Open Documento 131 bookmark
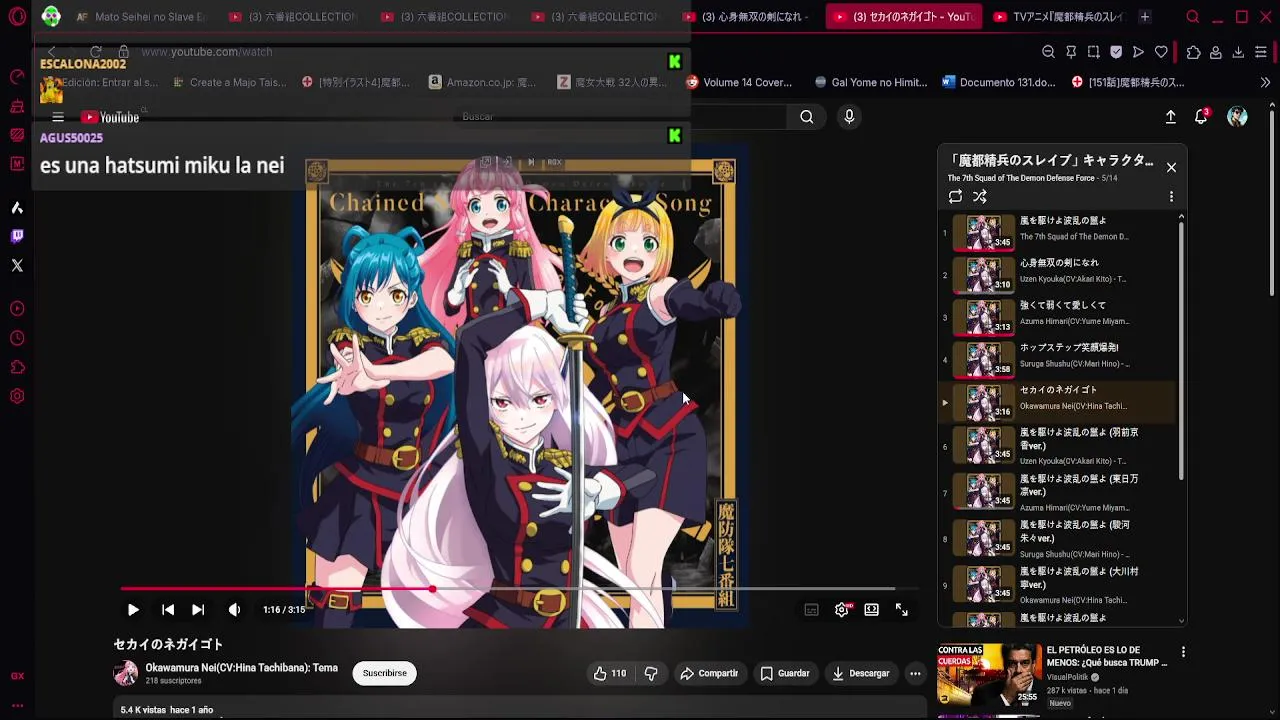The width and height of the screenshot is (1280, 720). [x=998, y=83]
